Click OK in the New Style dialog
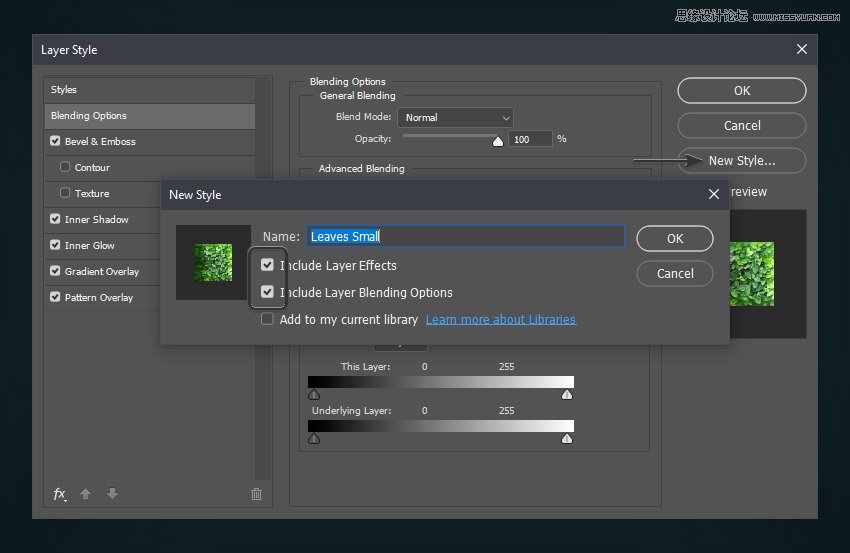 pos(674,238)
